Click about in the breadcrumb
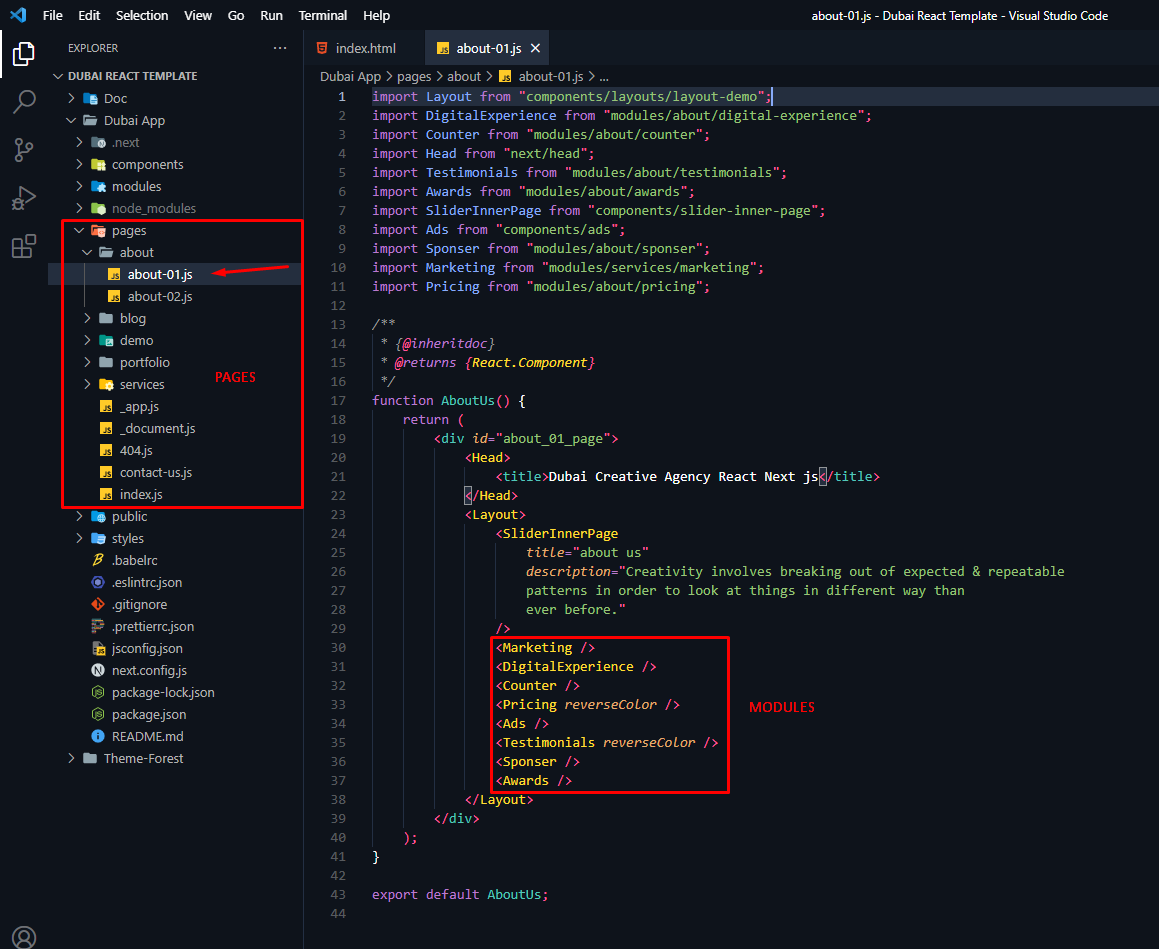 point(464,76)
